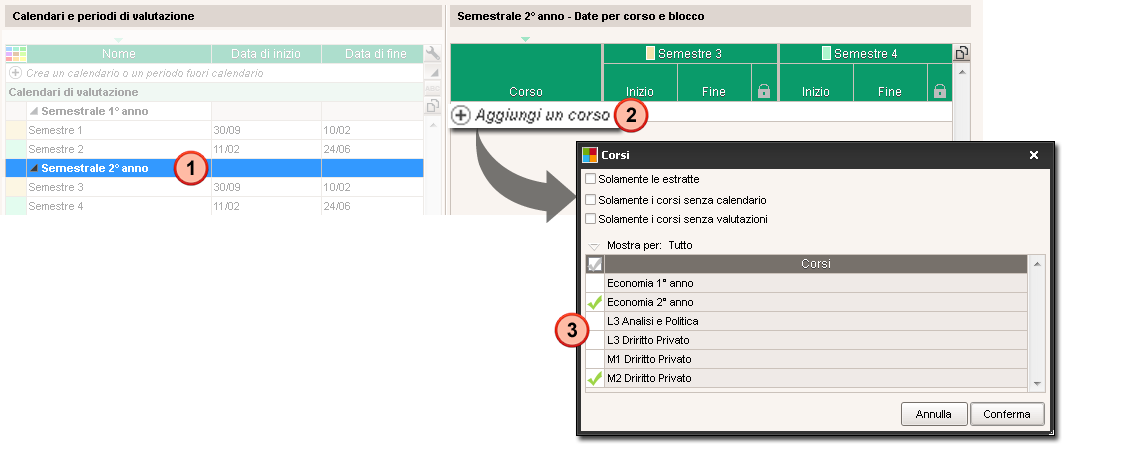
Task: Collapse the Semestrale 1° anno group
Action: click(x=34, y=111)
